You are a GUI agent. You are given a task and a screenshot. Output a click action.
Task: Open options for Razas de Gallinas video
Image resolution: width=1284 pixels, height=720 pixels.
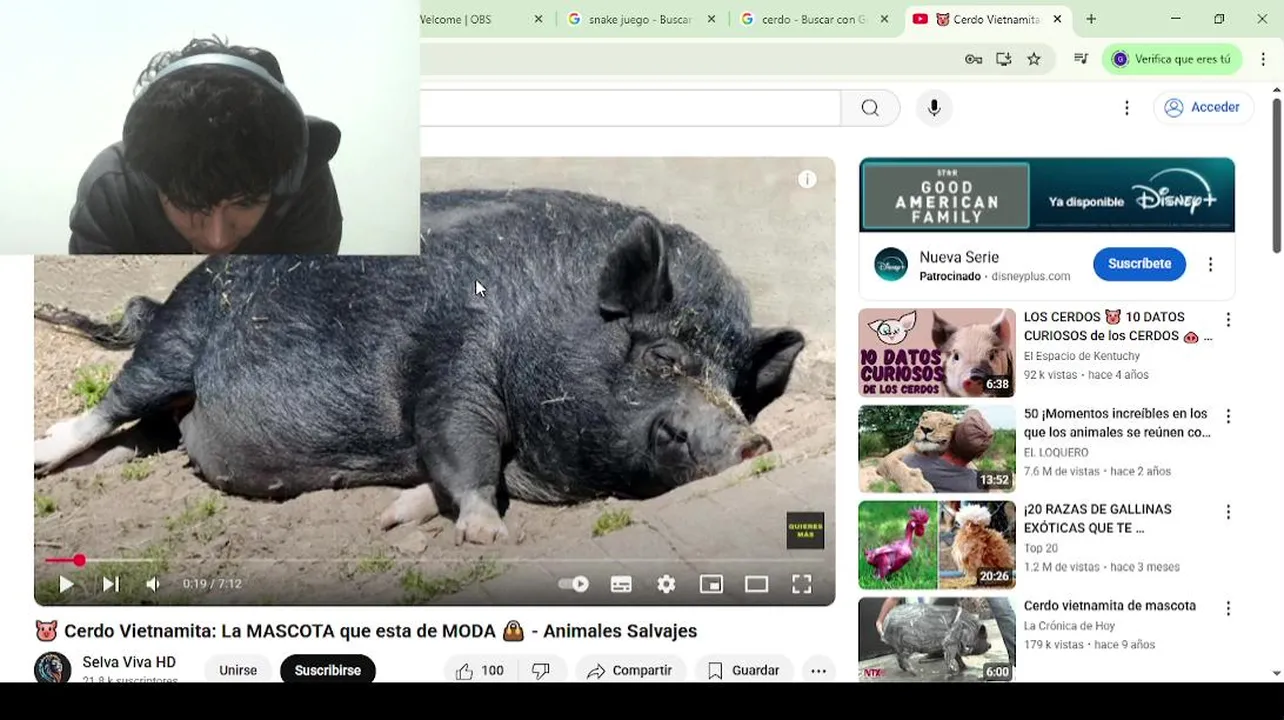(x=1228, y=512)
